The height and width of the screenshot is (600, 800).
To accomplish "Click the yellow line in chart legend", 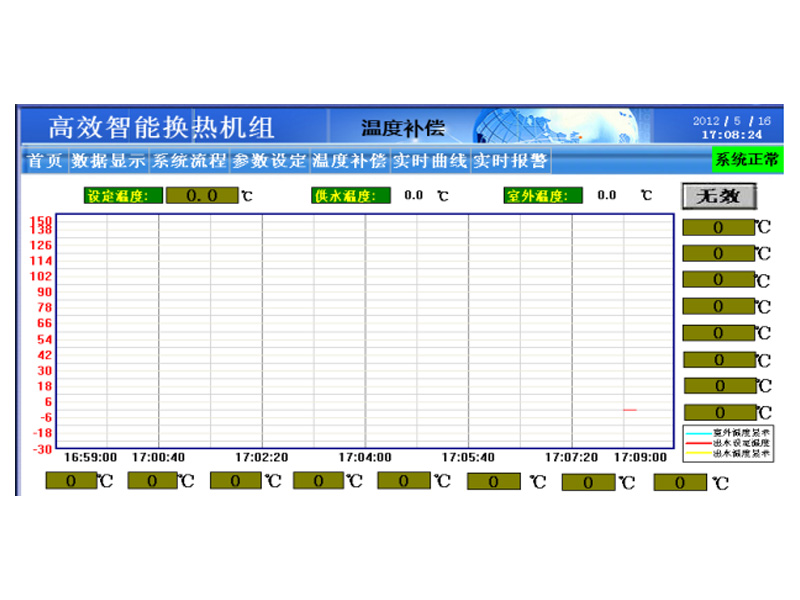I will click(x=698, y=453).
